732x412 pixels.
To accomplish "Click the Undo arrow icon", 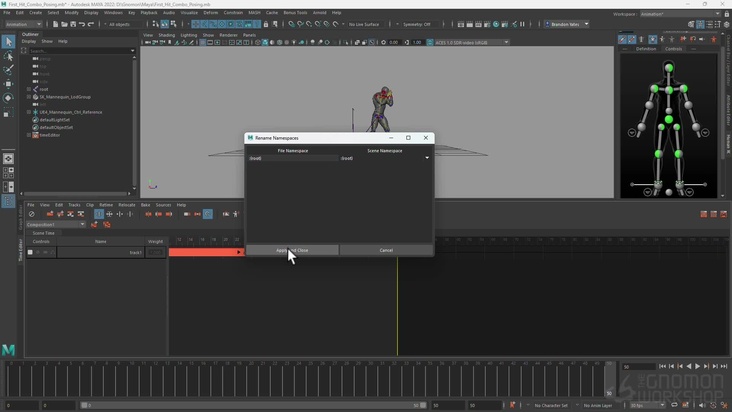I will pyautogui.click(x=82, y=24).
